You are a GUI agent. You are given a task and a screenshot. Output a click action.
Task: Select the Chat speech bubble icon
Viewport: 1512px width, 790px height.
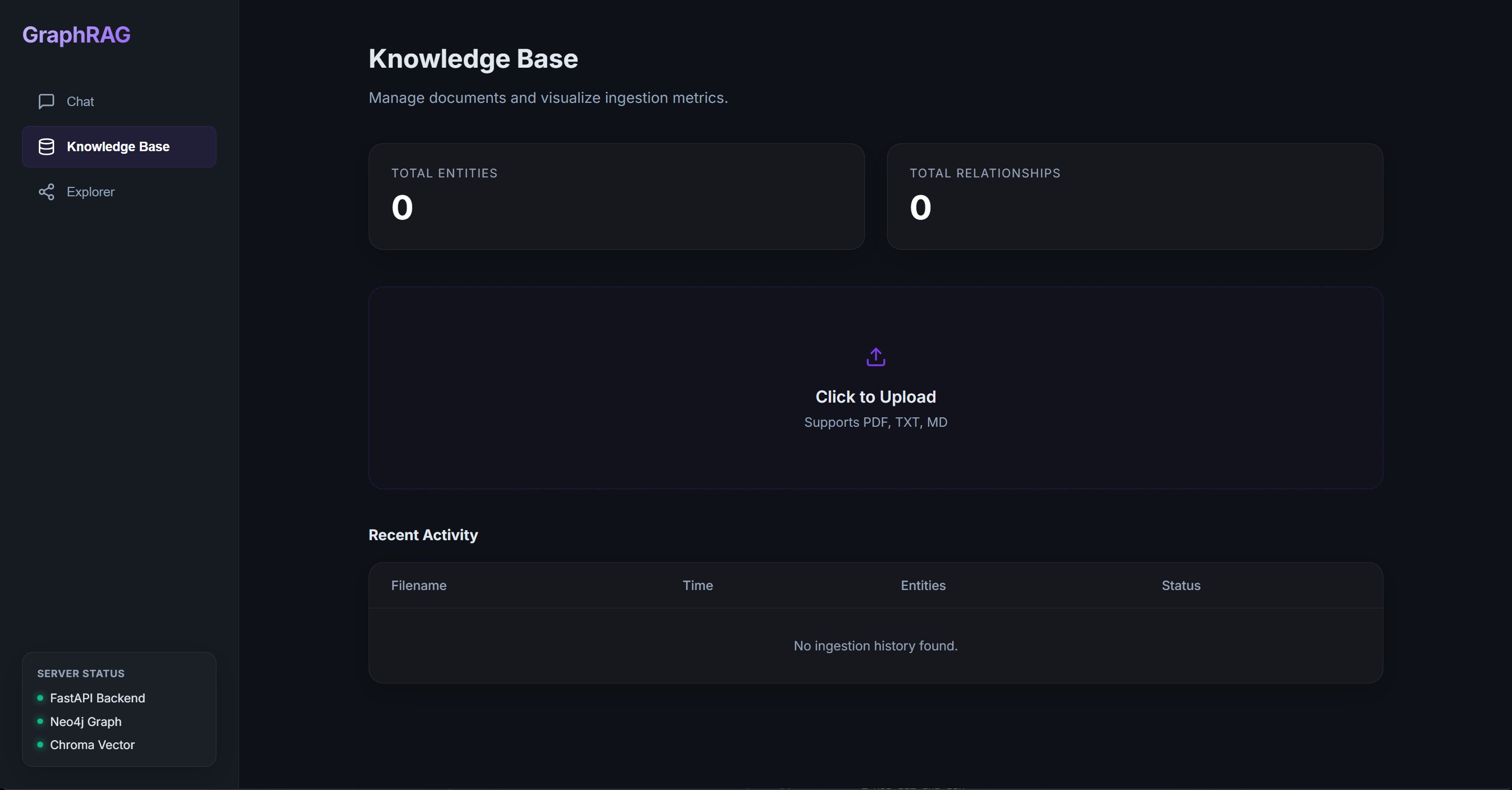click(x=46, y=101)
